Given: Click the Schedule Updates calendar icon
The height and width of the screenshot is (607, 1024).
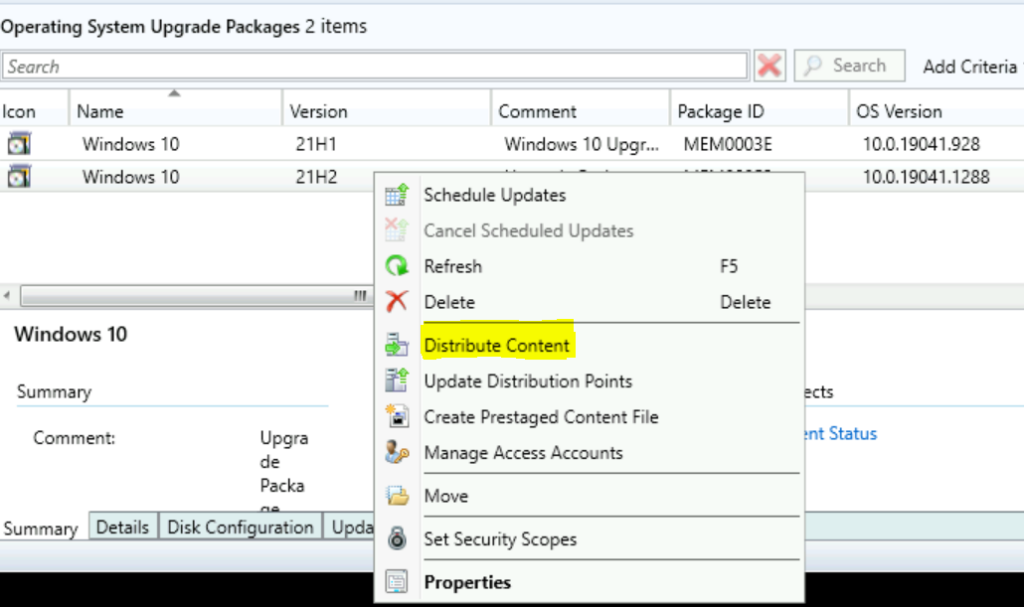Looking at the screenshot, I should (x=396, y=195).
